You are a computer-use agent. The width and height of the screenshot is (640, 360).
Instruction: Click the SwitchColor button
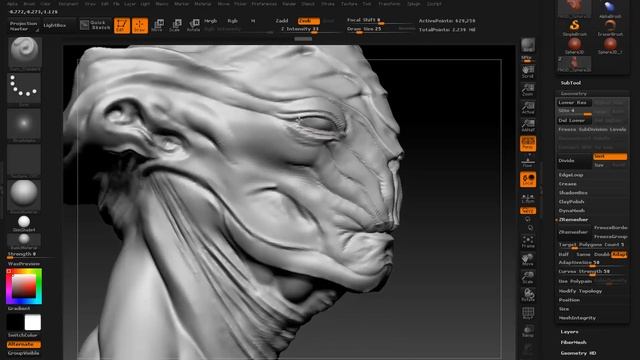23,335
